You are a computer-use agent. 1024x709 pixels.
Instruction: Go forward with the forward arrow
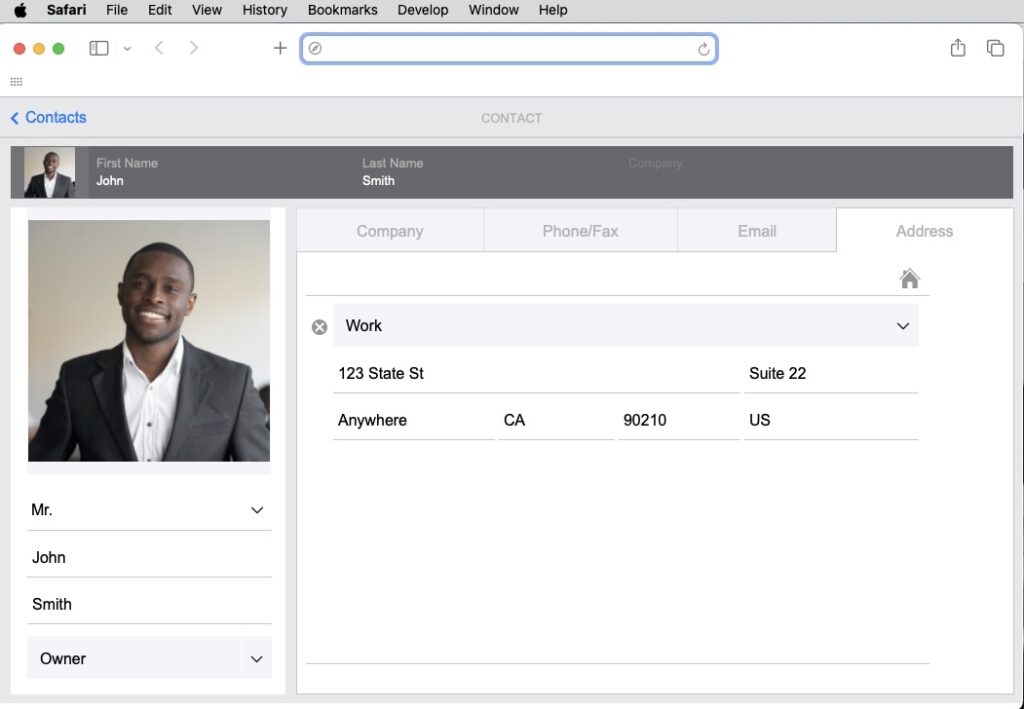(x=193, y=48)
